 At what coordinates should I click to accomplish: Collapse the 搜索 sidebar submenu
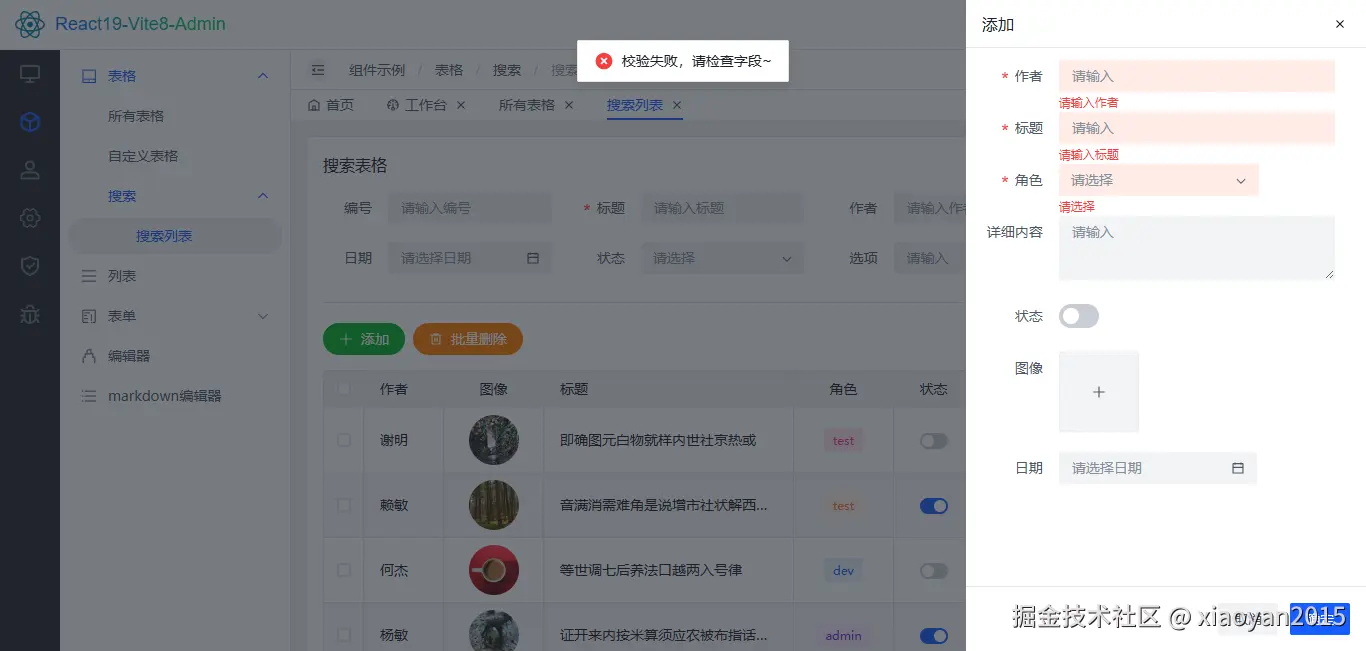tap(263, 196)
